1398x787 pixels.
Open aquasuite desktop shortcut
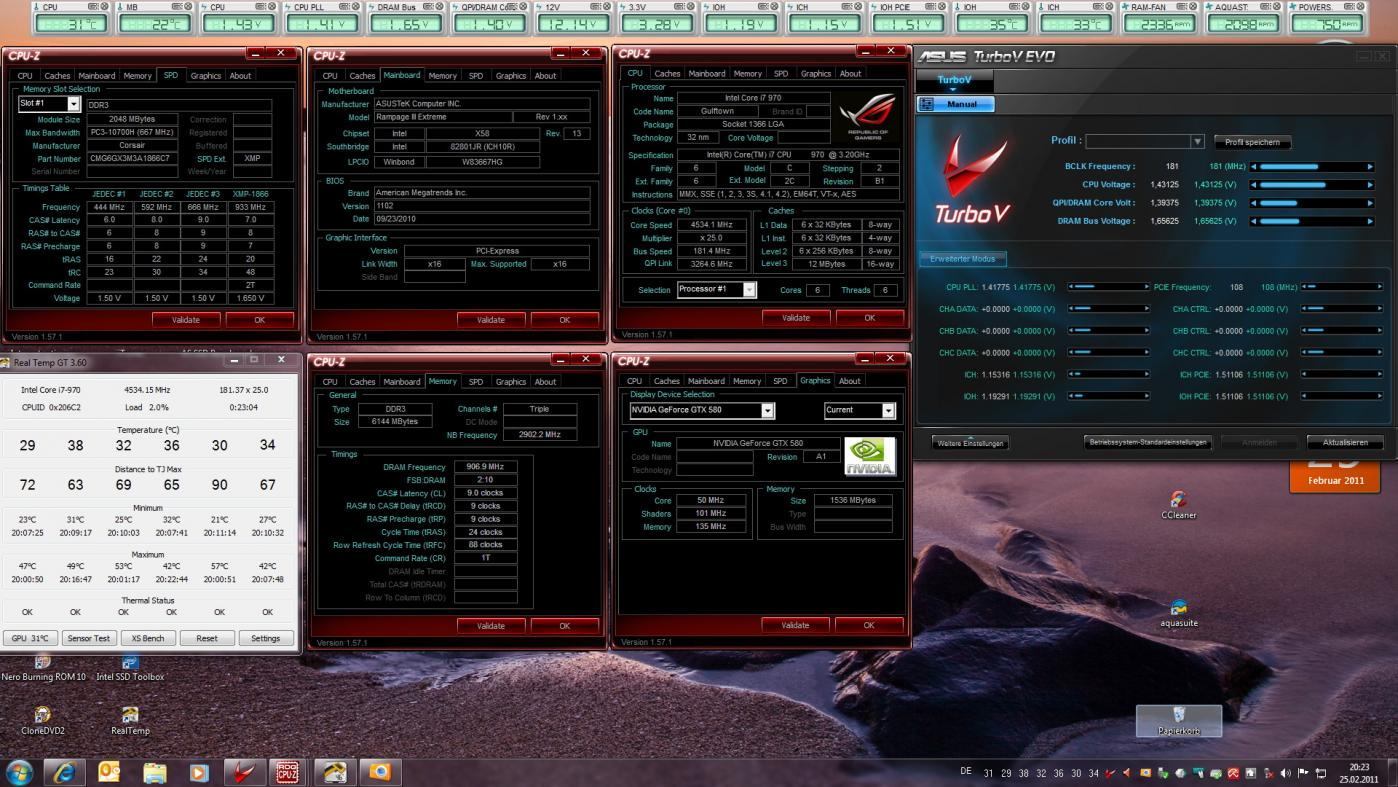point(1179,613)
